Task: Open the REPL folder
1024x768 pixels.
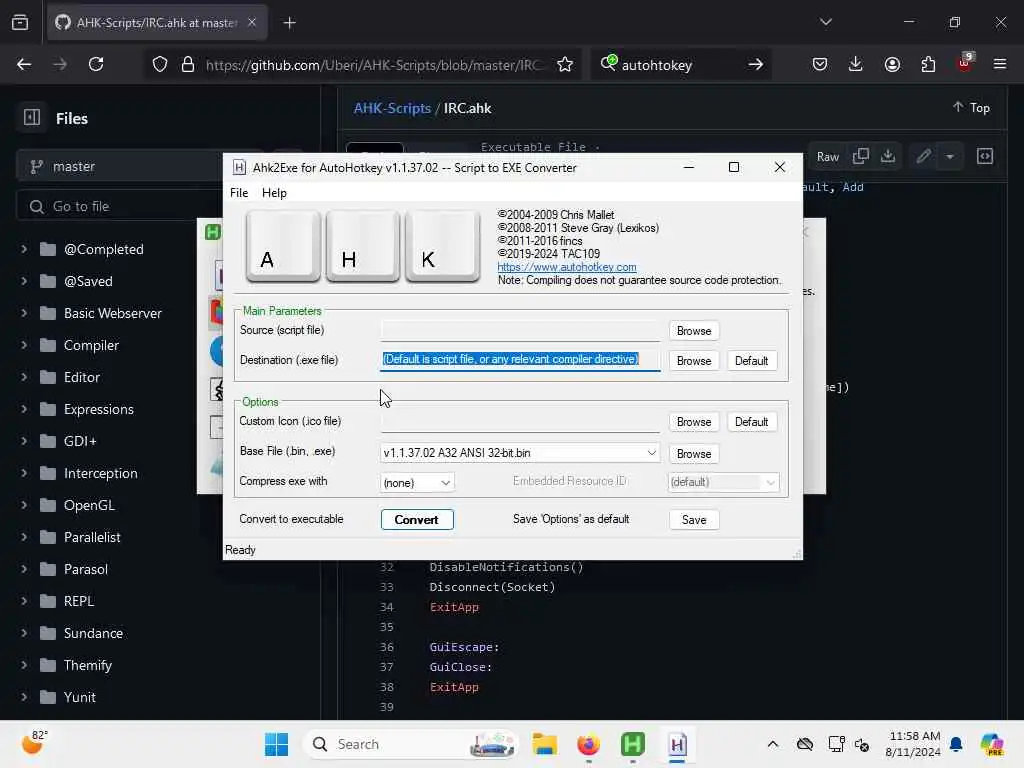Action: pyautogui.click(x=78, y=601)
